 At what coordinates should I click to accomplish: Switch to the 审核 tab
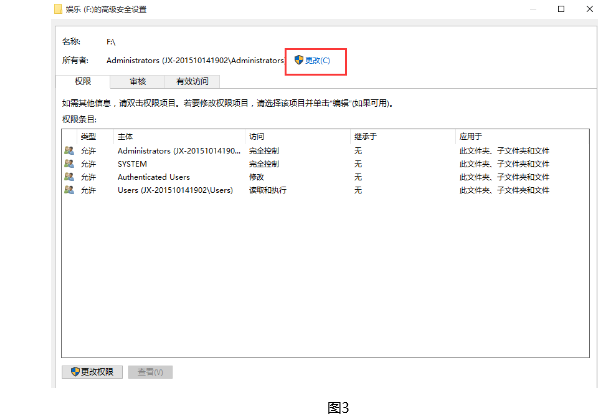[137, 81]
